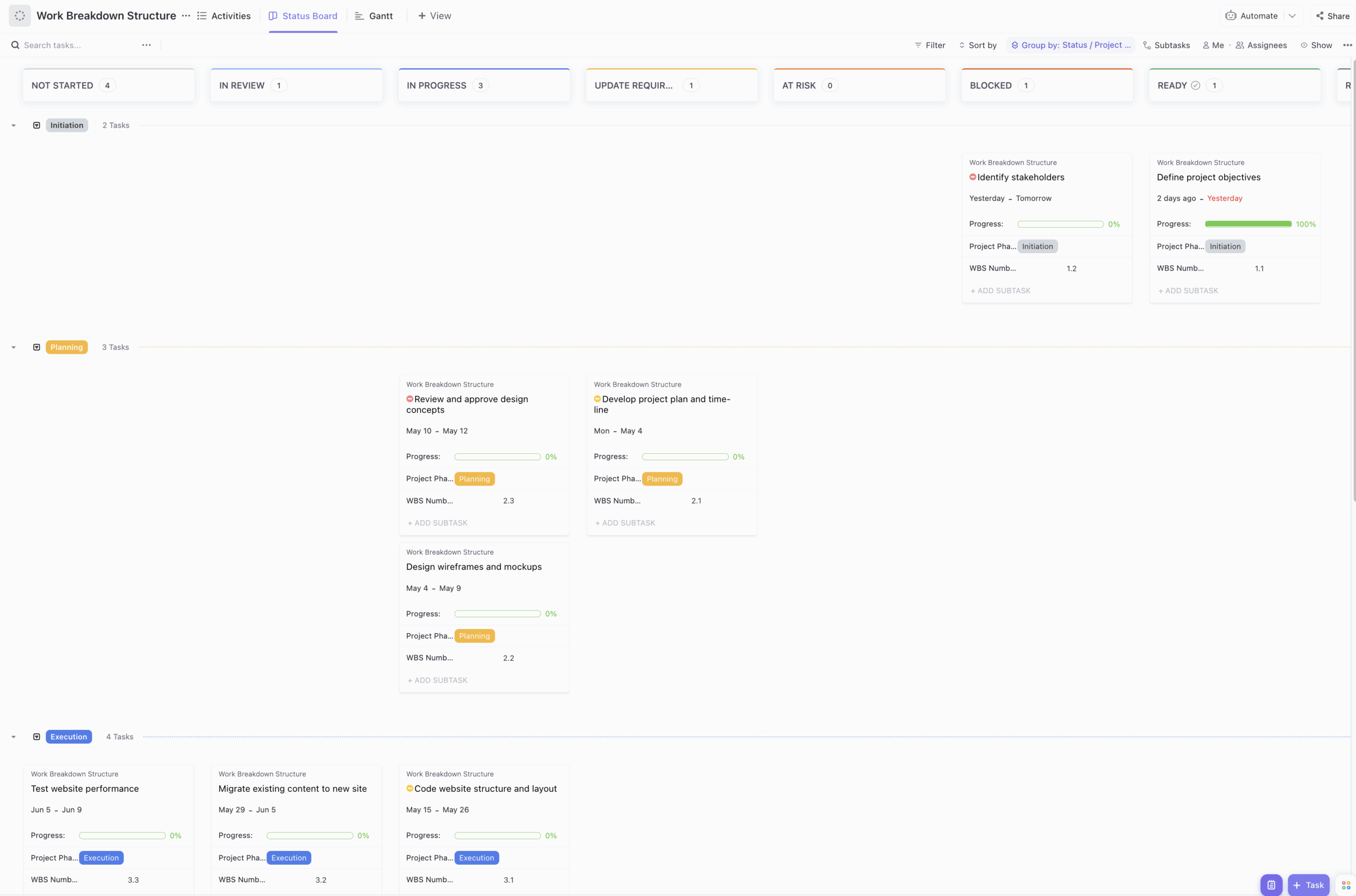Image resolution: width=1356 pixels, height=896 pixels.
Task: Open the Show display settings
Action: [x=1317, y=45]
